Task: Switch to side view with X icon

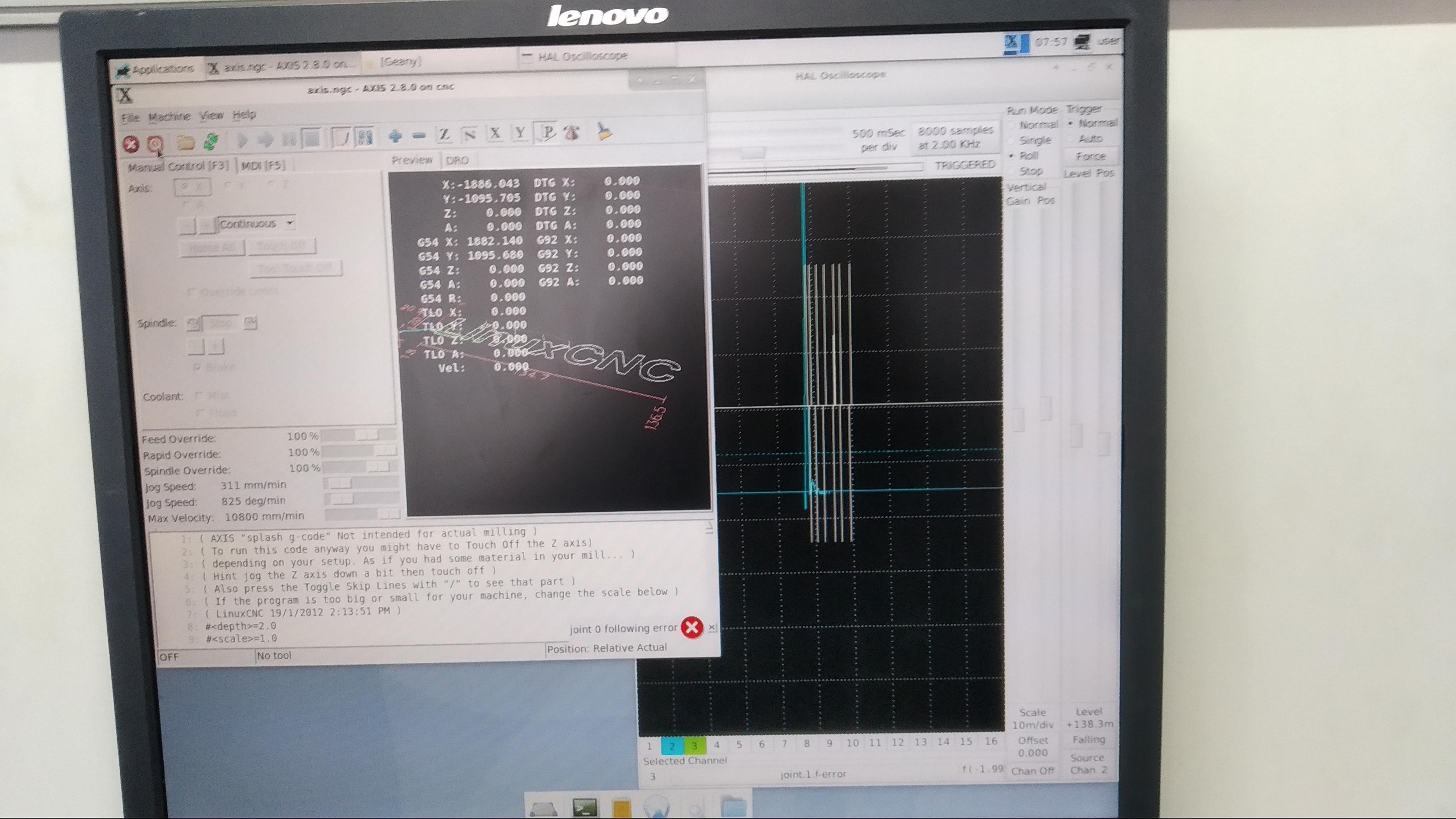Action: coord(495,133)
